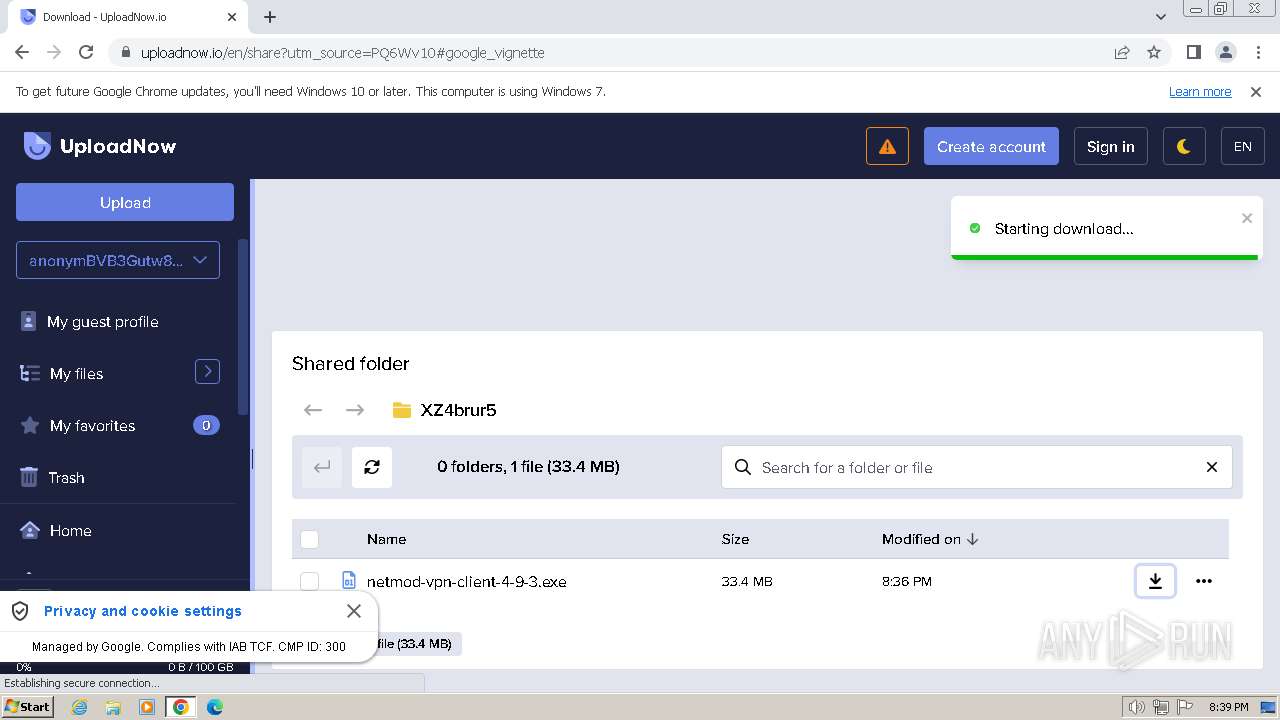Dismiss the Chrome update info bar

(x=1256, y=92)
